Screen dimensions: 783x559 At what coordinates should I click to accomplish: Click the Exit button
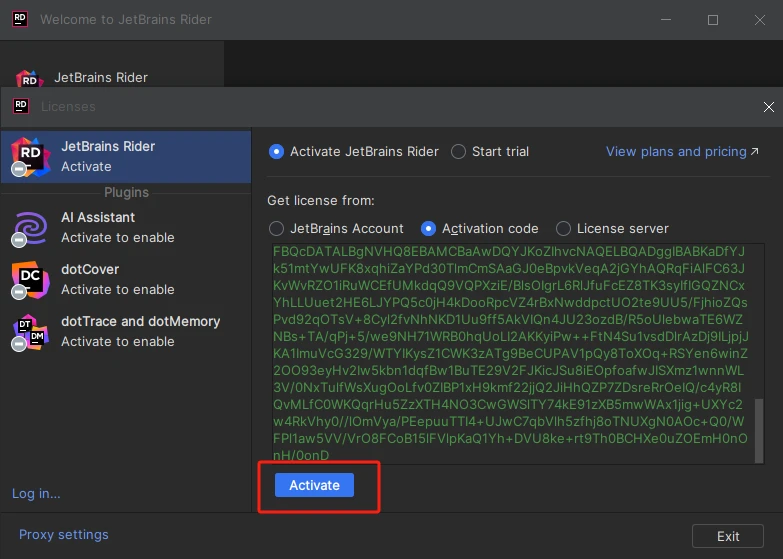728,536
